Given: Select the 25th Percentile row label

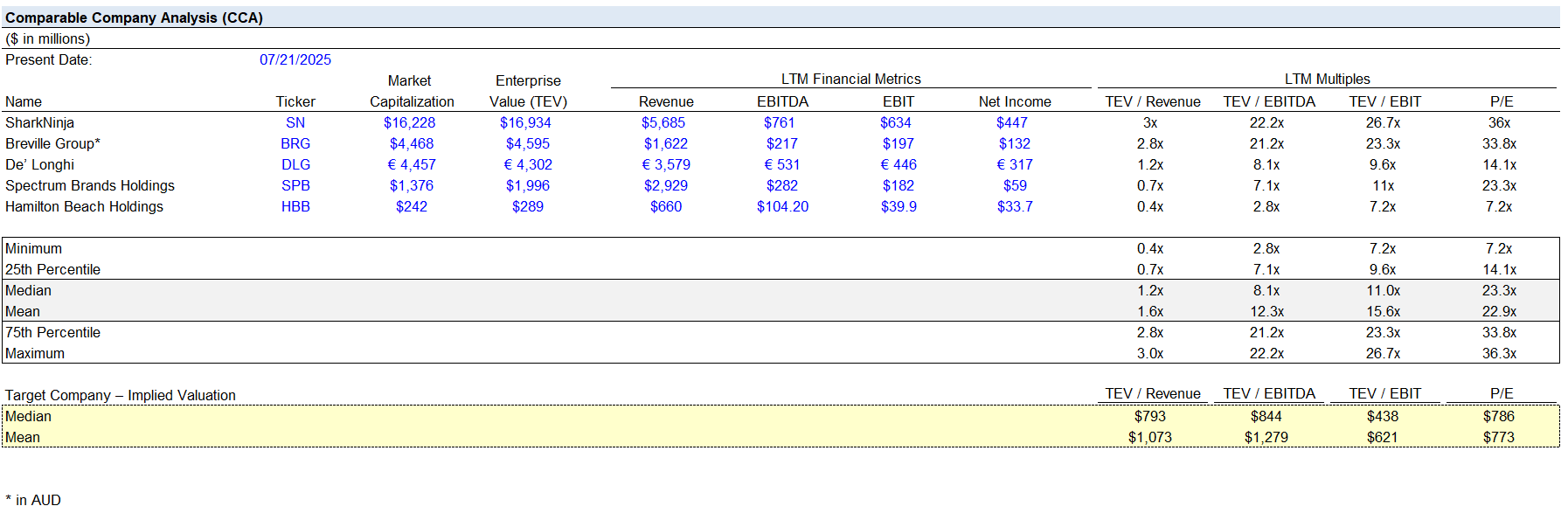Looking at the screenshot, I should tap(52, 269).
